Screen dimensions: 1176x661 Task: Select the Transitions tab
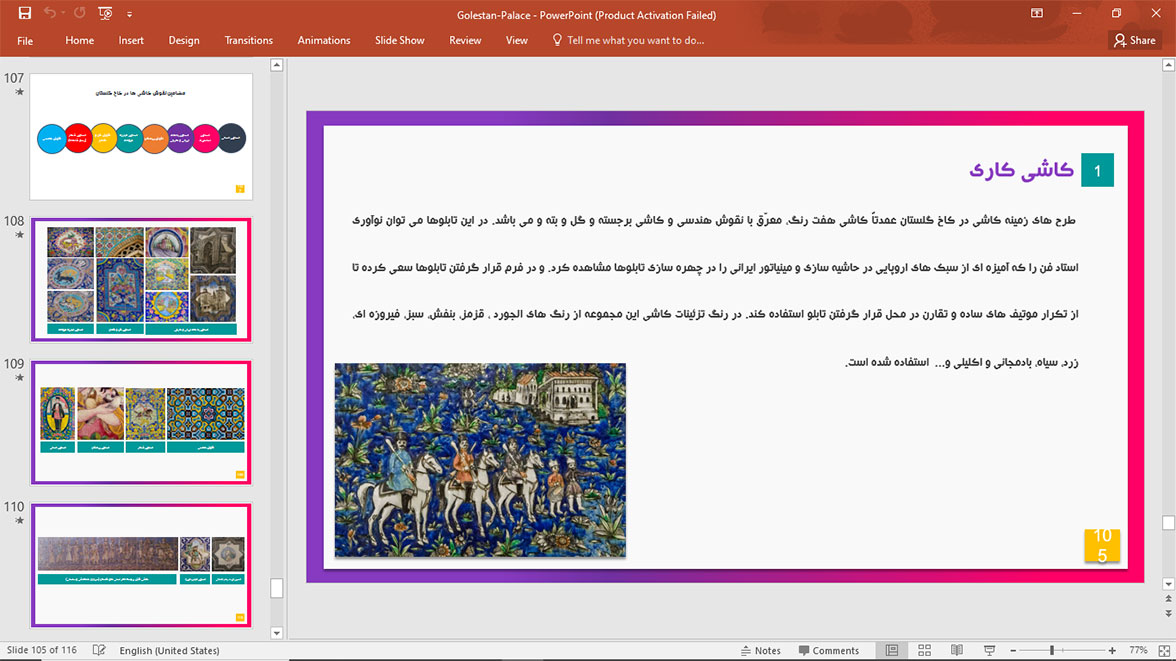click(x=248, y=41)
